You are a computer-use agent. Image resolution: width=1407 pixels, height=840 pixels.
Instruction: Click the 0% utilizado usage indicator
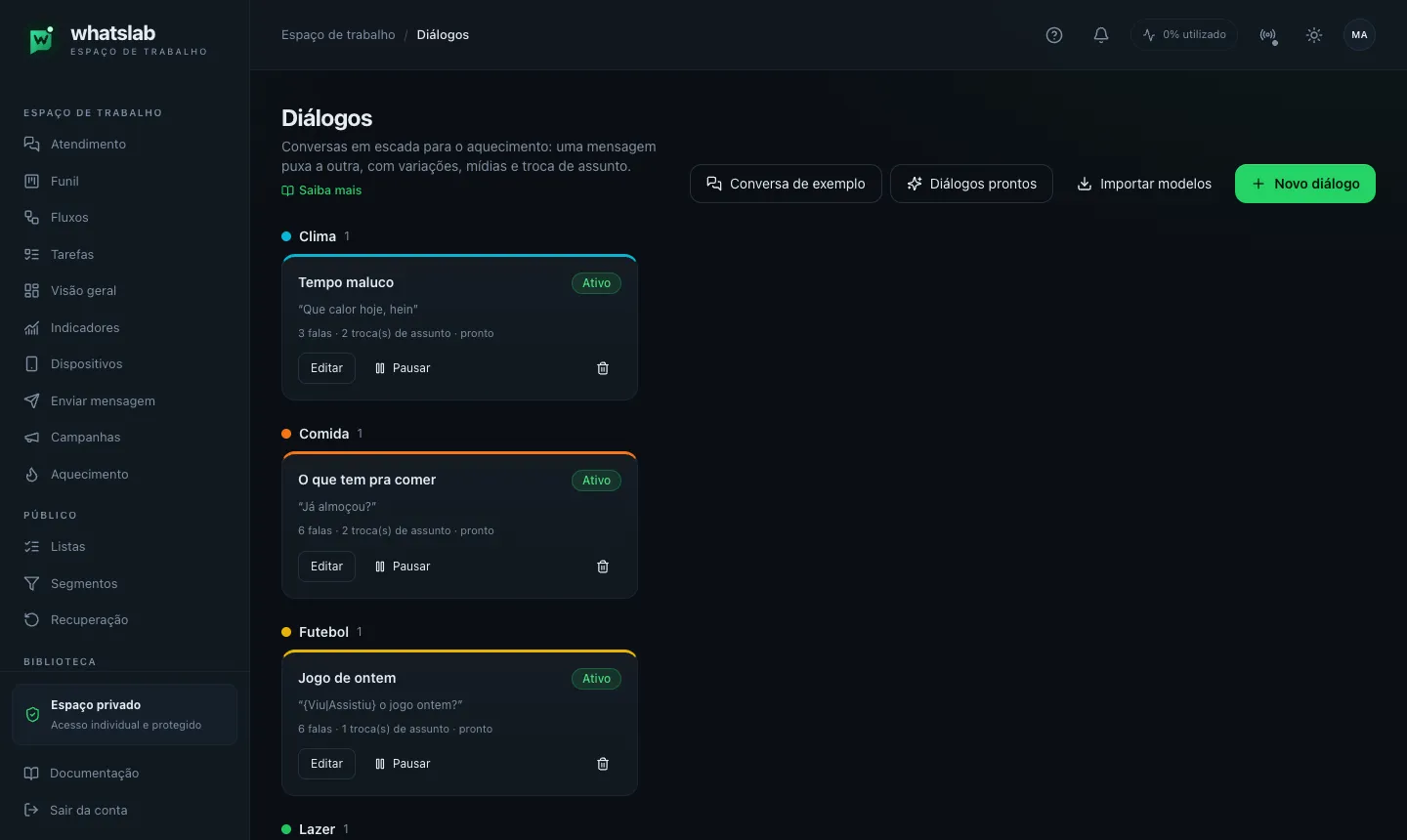point(1184,35)
